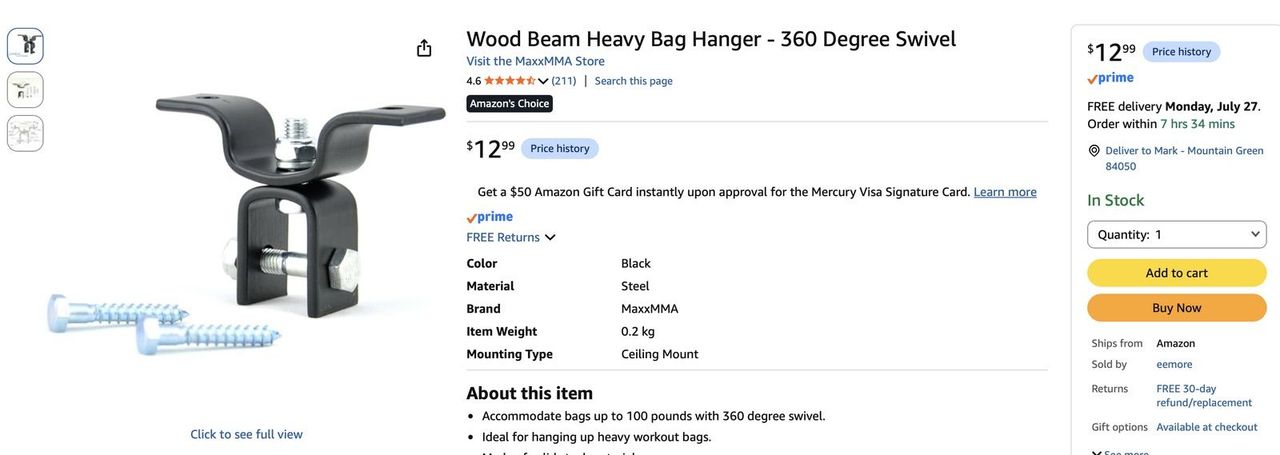The width and height of the screenshot is (1280, 455).
Task: Open the 211 ratings link
Action: click(564, 81)
